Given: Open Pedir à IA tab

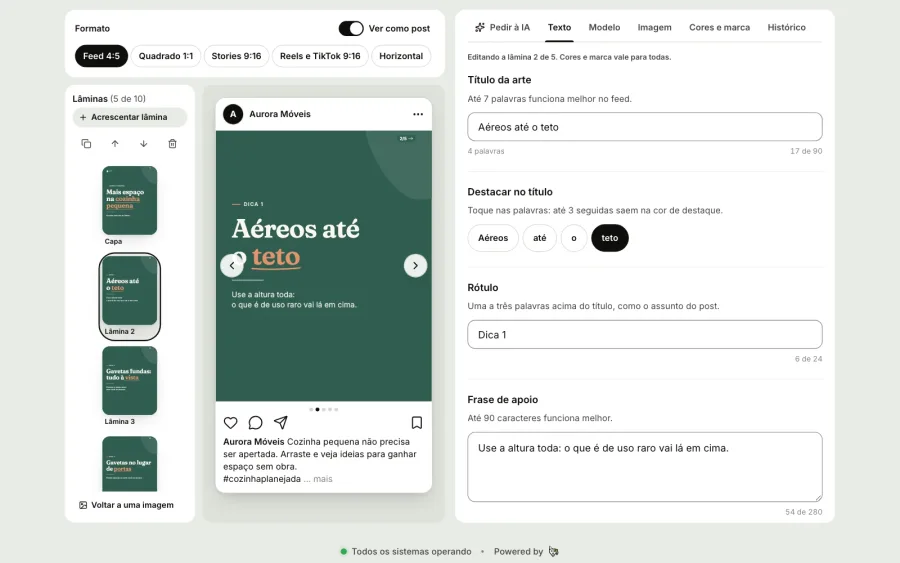Looking at the screenshot, I should click(x=502, y=28).
